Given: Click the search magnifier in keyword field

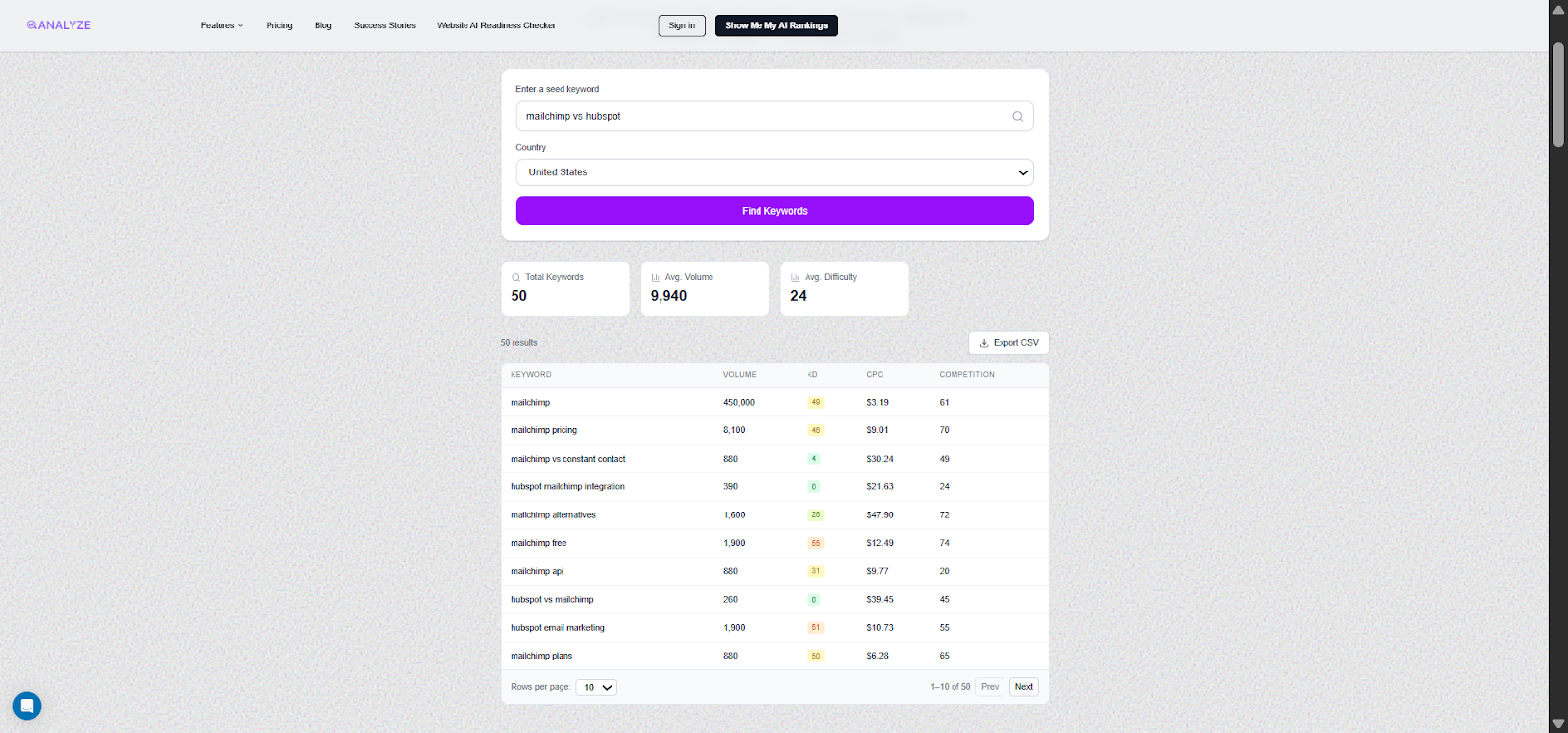Looking at the screenshot, I should [1017, 116].
